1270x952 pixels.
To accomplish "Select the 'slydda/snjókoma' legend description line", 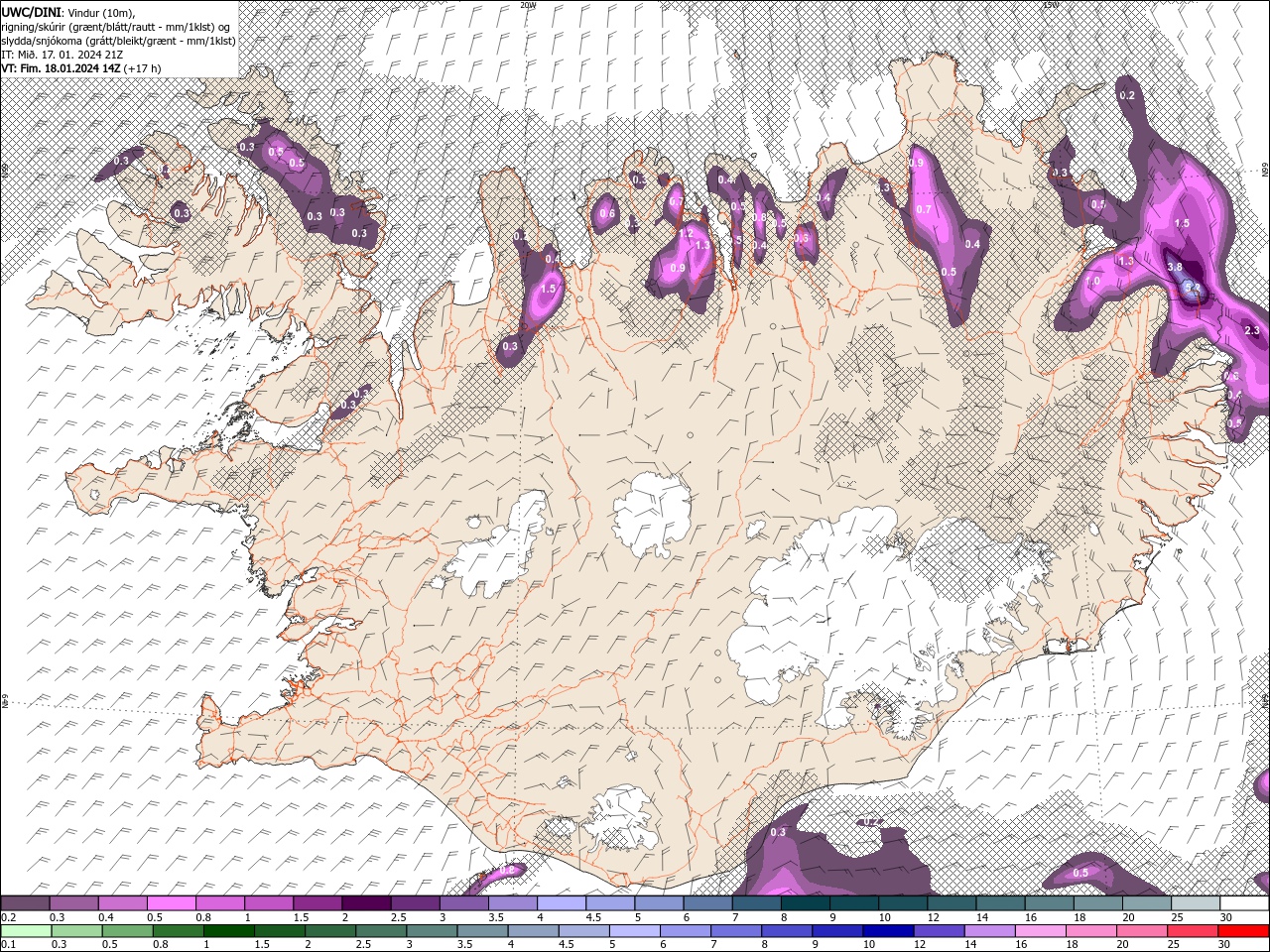I will click(x=118, y=41).
